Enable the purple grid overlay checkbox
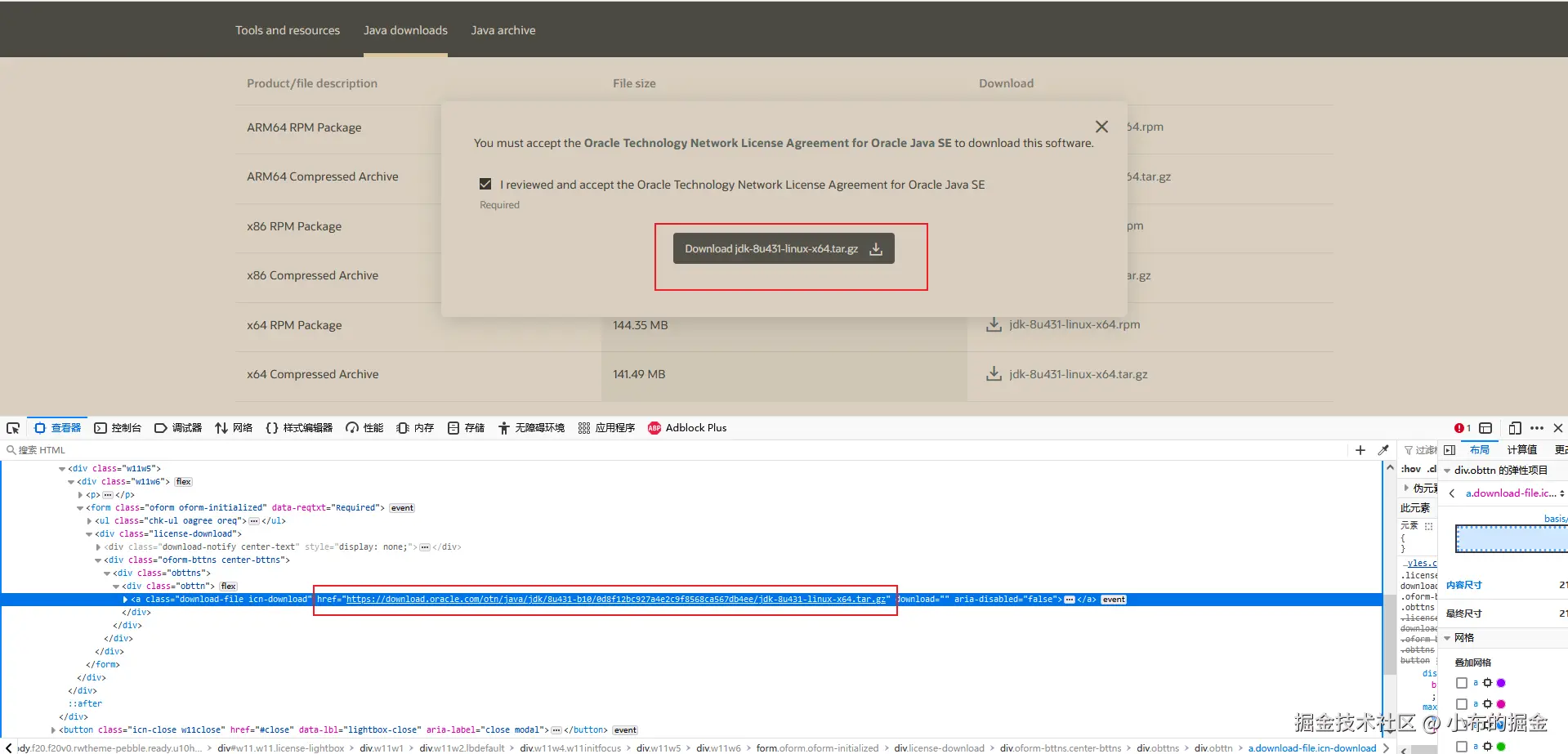This screenshot has width=1568, height=754. pos(1462,683)
